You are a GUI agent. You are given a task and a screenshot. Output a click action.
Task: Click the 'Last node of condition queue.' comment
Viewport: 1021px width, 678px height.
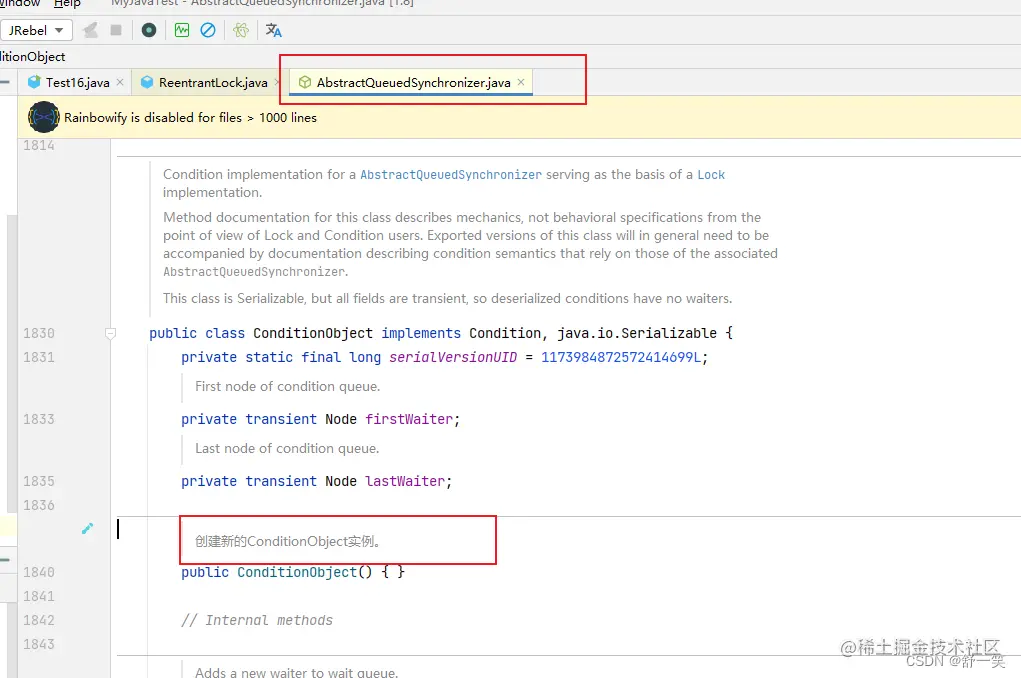tap(287, 448)
